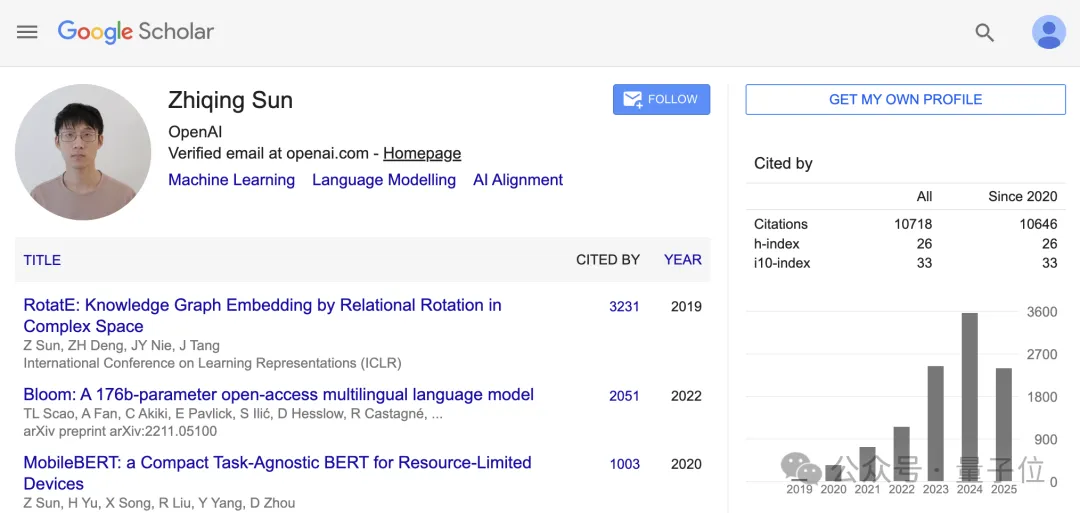Screen dimensions: 1080x513
Task: Click Zhiqing Sun's profile photo
Action: coord(83,152)
